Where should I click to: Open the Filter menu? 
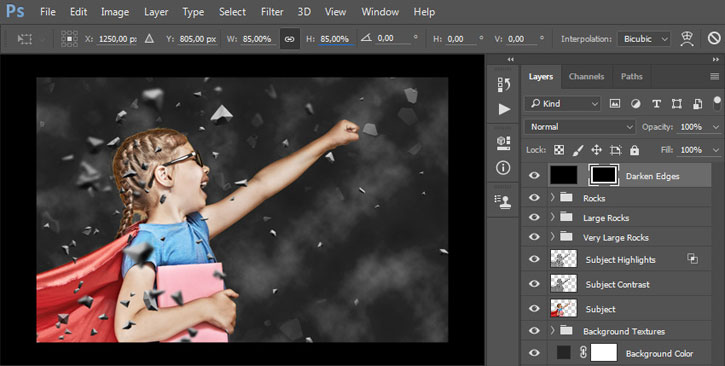(272, 12)
